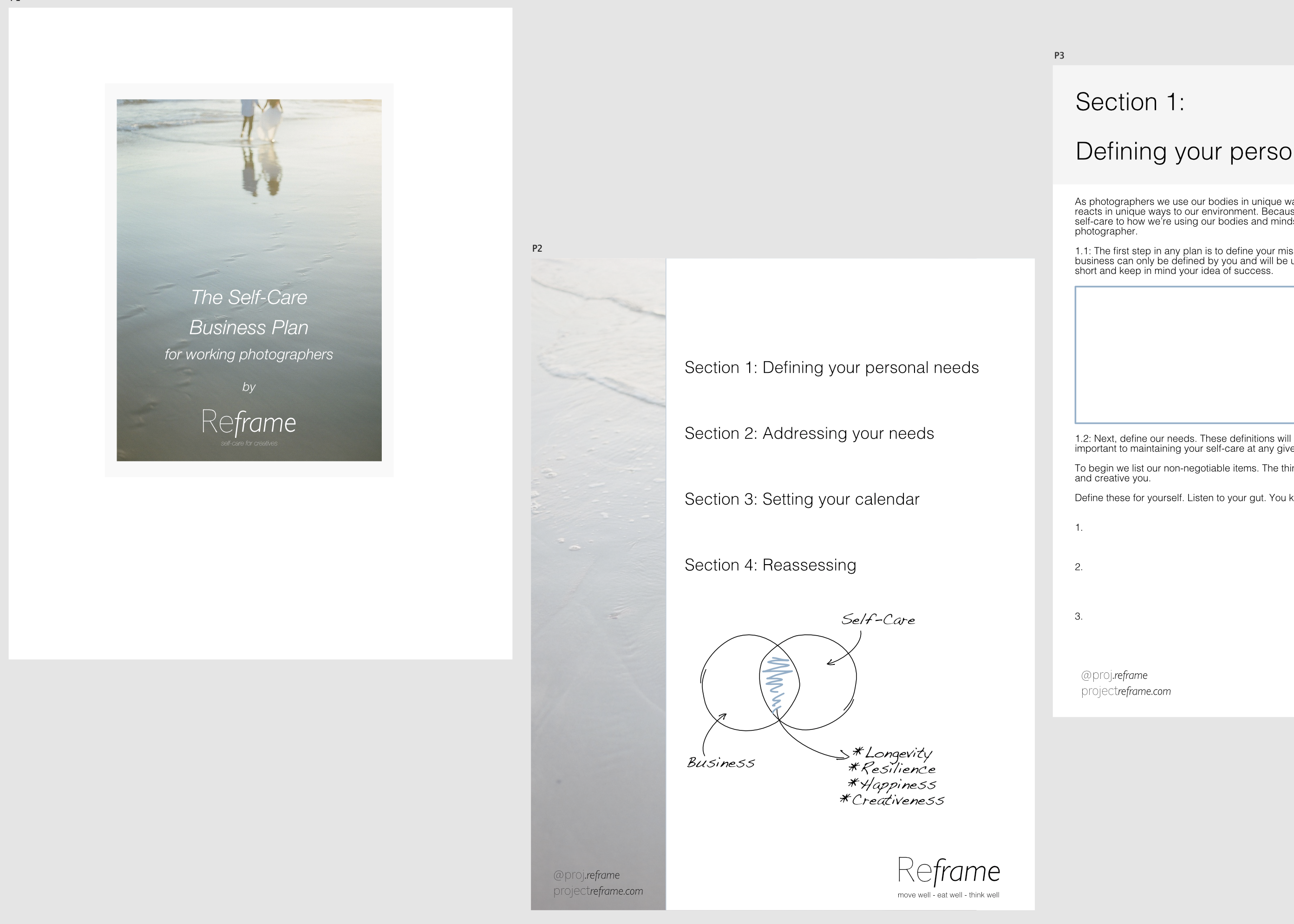
Task: Select 'Section 1: Defining your personal needs'
Action: (x=831, y=368)
